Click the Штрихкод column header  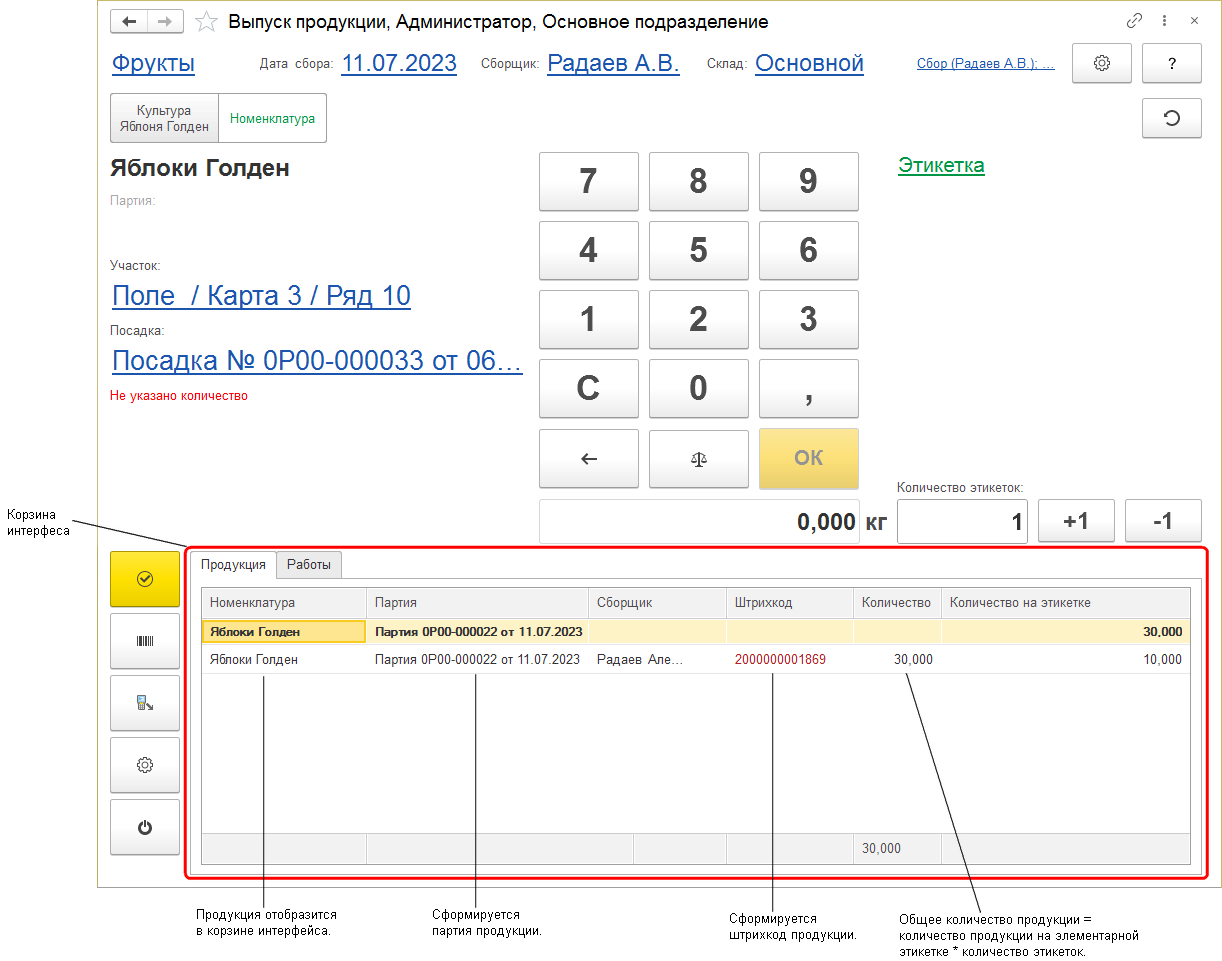pos(789,603)
